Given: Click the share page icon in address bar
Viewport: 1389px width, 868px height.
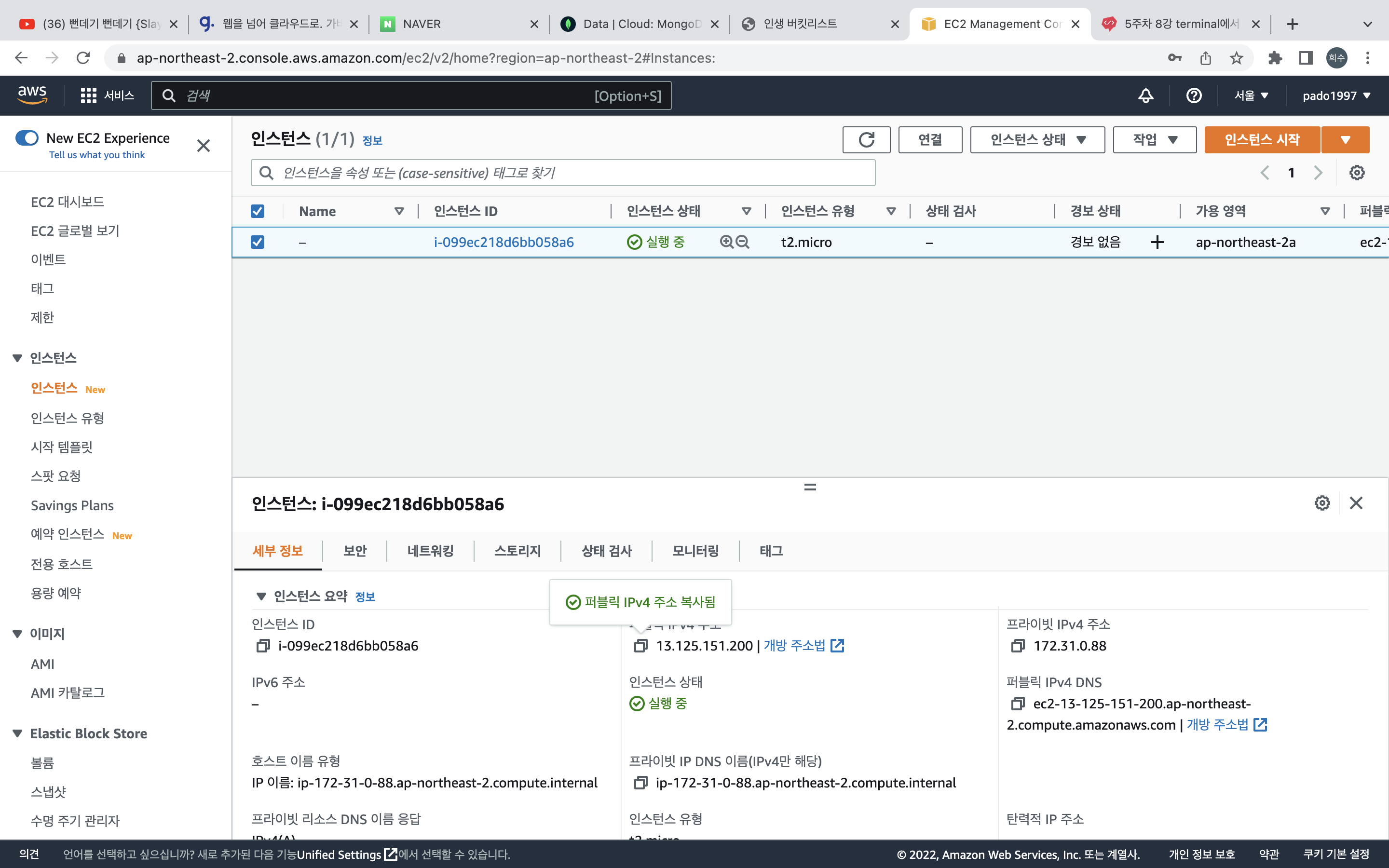Looking at the screenshot, I should 1205,58.
